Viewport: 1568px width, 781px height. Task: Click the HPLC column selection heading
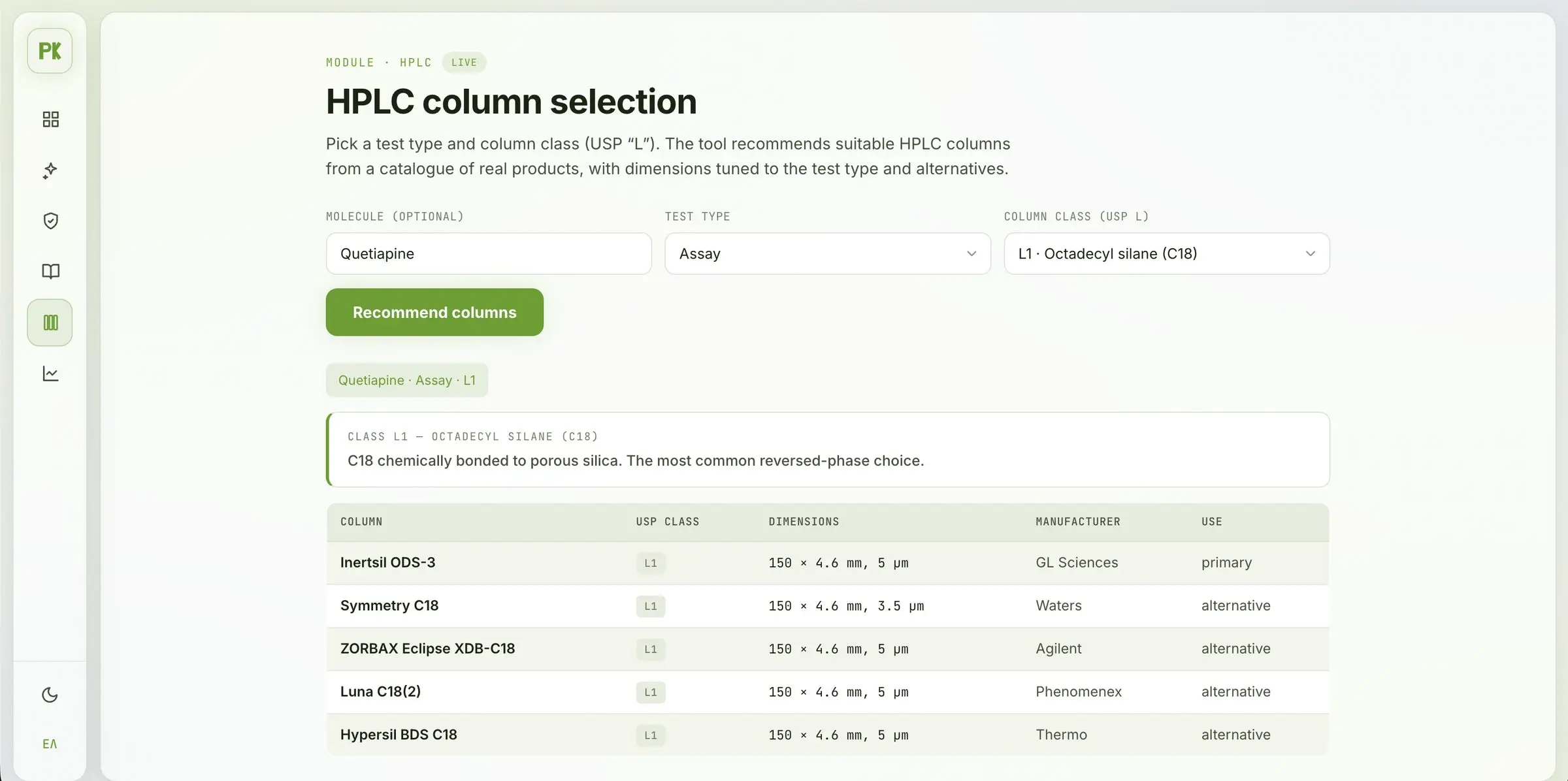click(511, 101)
